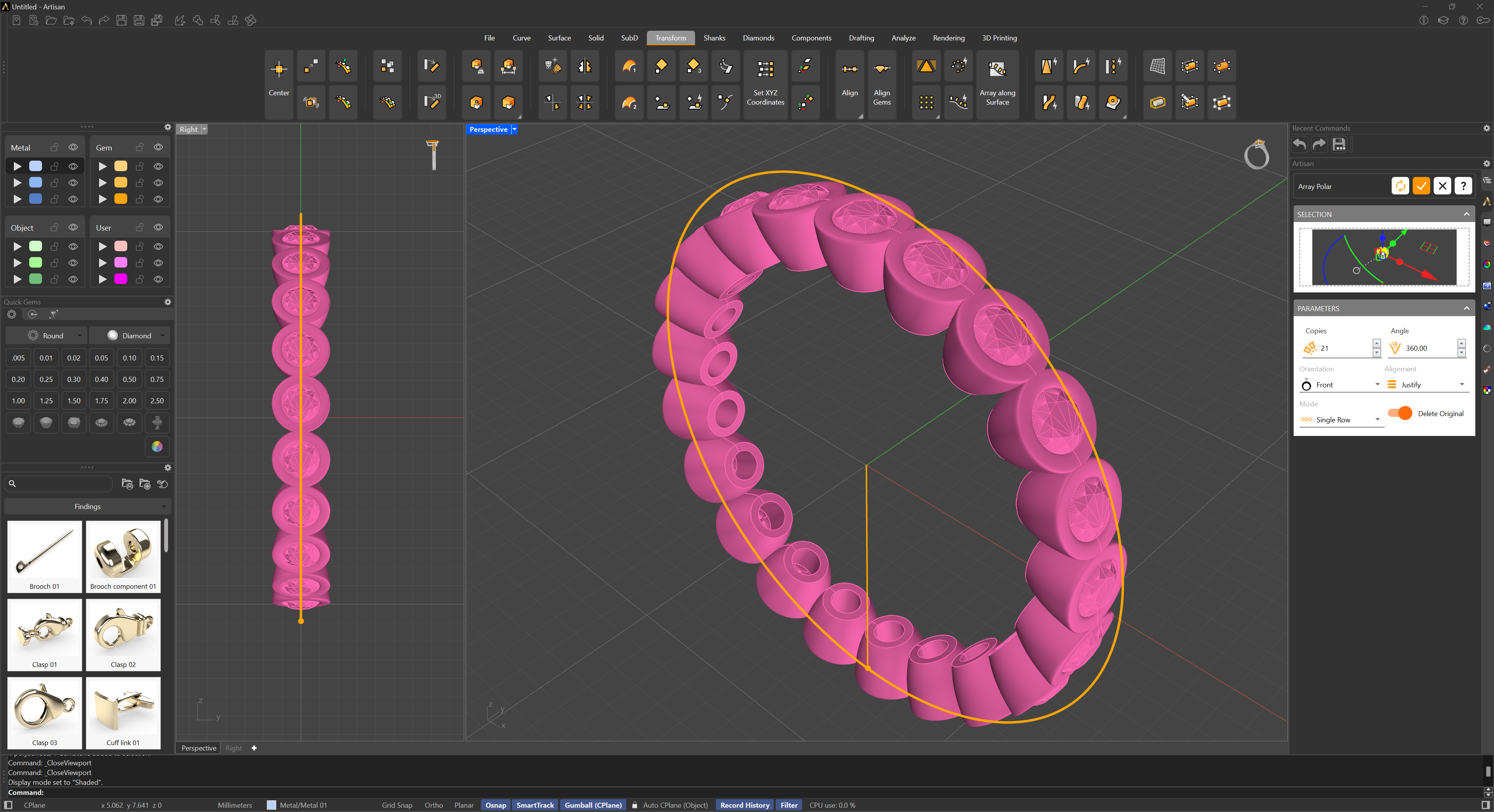Cancel the Array Polar command
1494x812 pixels.
click(1442, 186)
